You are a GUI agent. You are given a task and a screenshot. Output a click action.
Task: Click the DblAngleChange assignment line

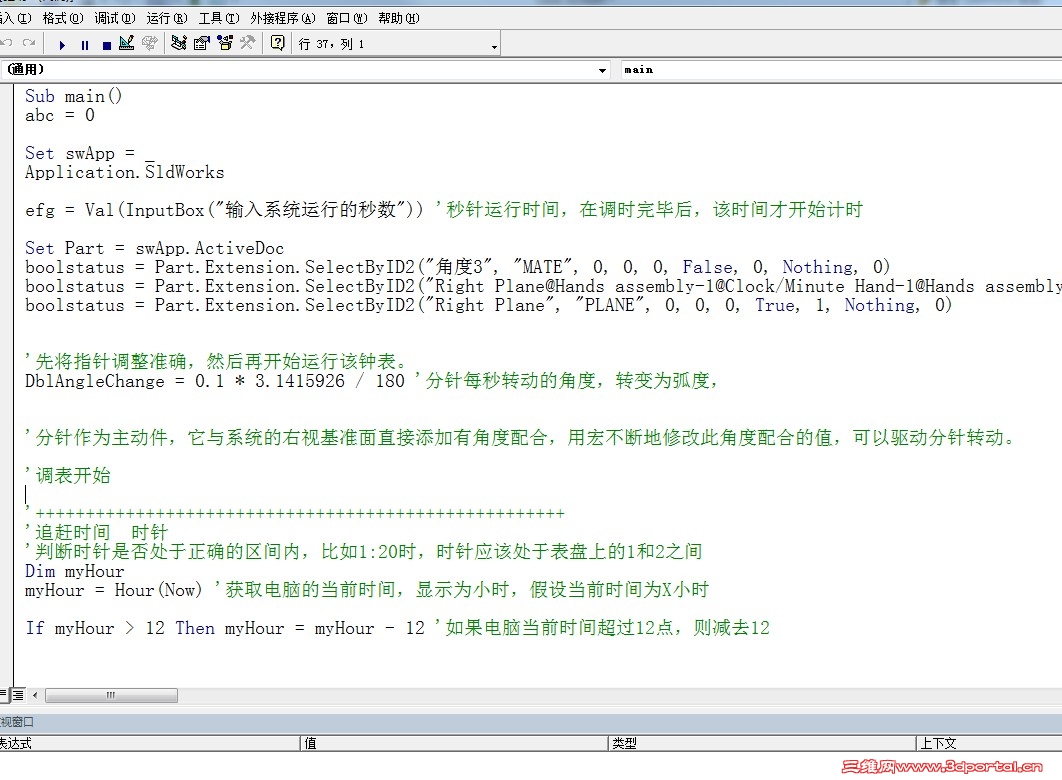tap(371, 381)
